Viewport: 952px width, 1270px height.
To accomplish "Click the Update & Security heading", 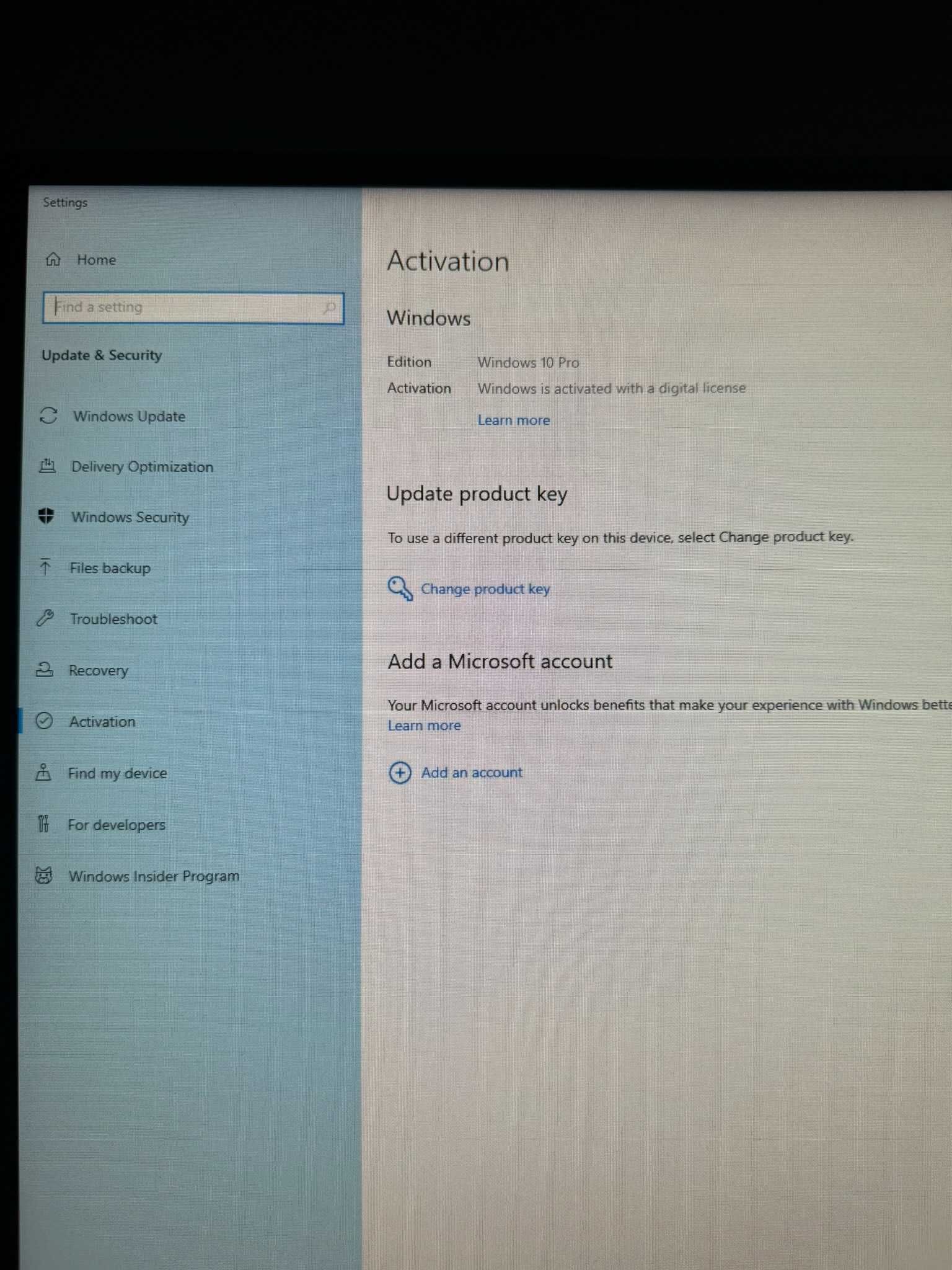I will [102, 355].
